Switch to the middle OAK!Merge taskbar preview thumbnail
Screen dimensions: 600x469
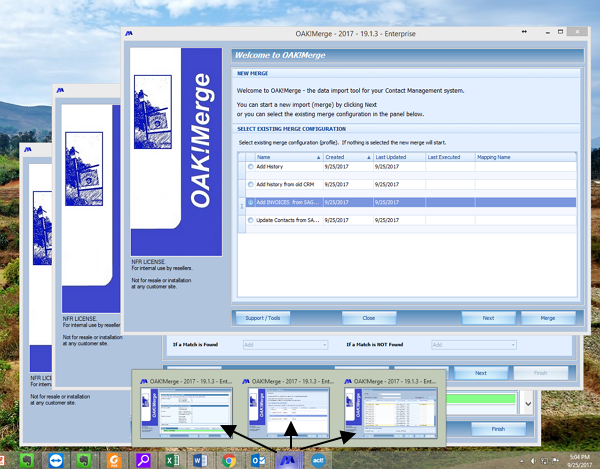(x=289, y=413)
